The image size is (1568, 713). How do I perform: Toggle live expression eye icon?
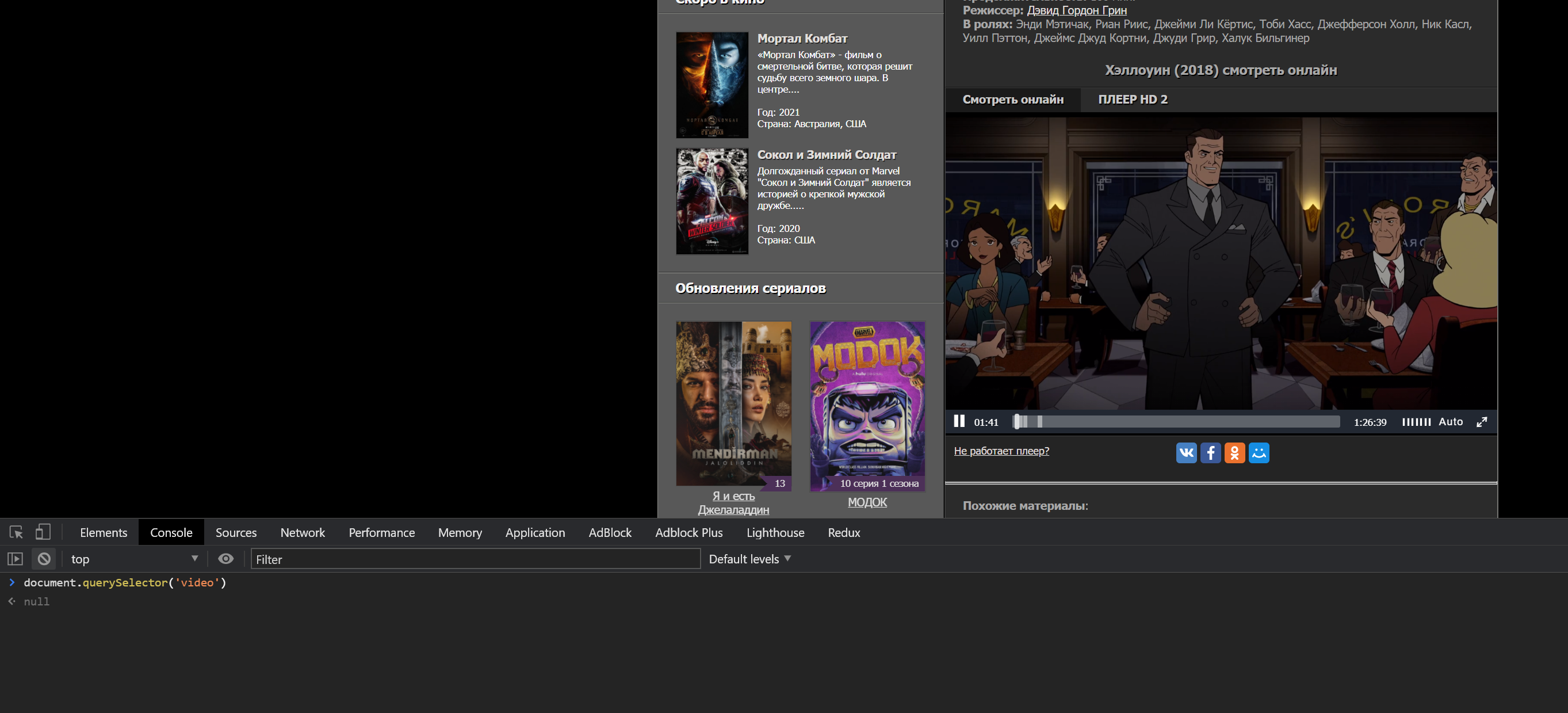click(x=226, y=559)
